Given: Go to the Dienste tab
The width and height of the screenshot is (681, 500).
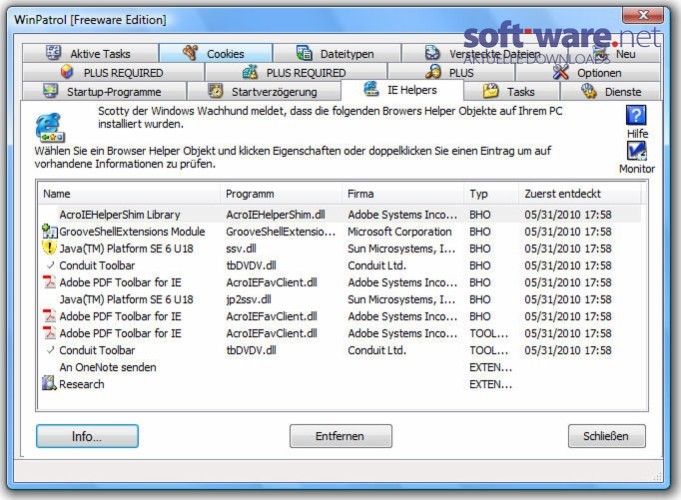Looking at the screenshot, I should 611,91.
